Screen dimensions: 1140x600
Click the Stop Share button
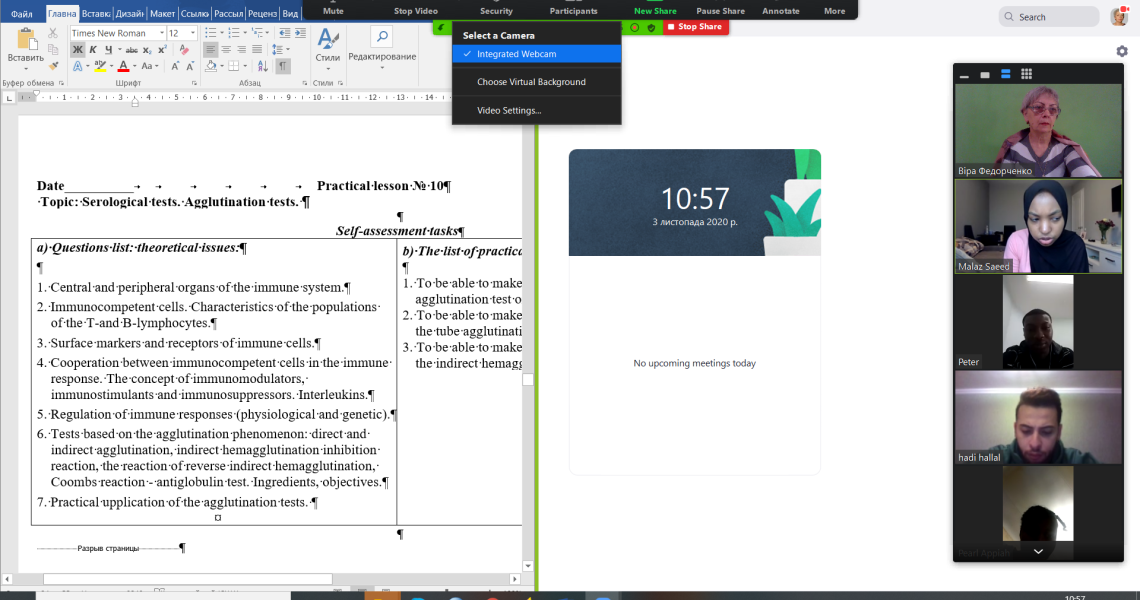point(696,27)
